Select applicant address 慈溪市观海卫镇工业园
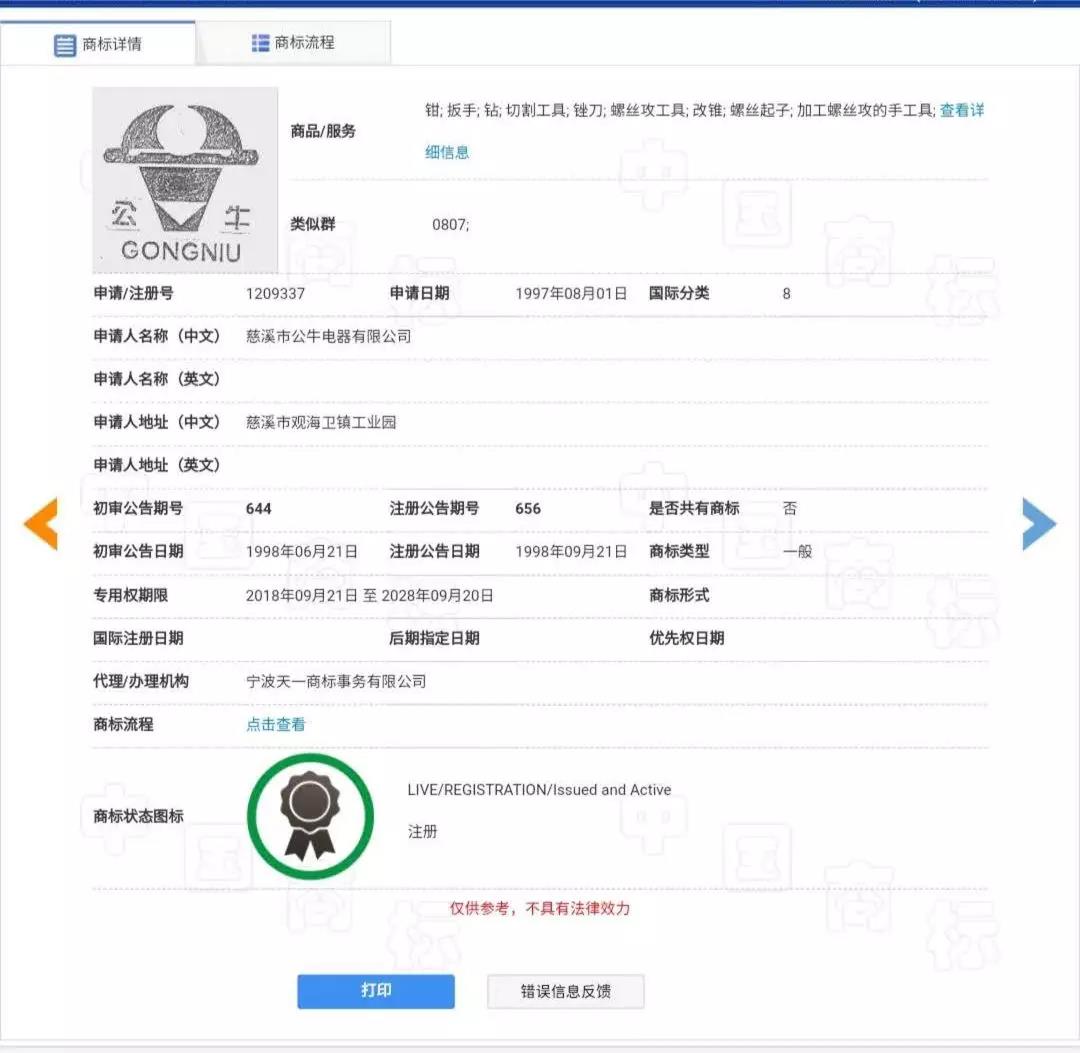Screen dimensions: 1080x1053 [321, 422]
